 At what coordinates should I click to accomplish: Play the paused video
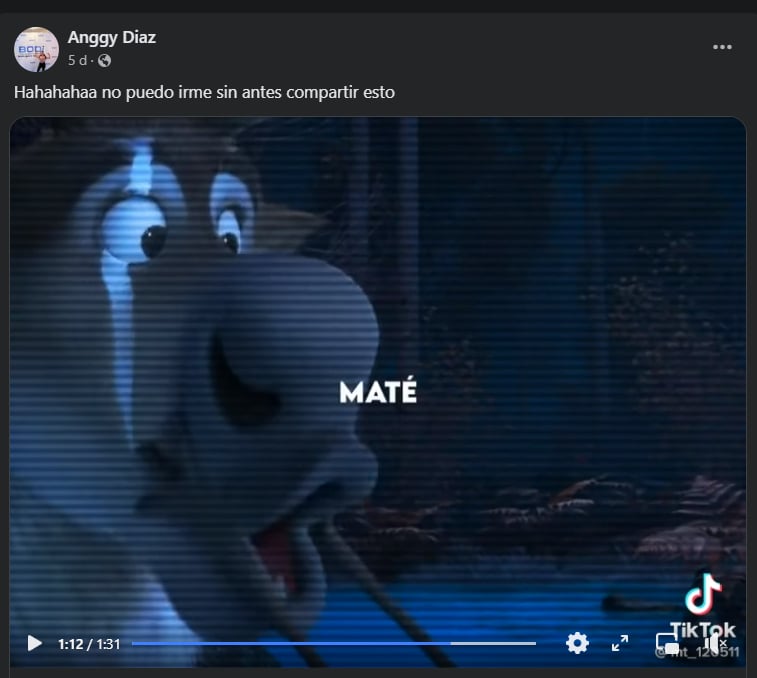[34, 643]
